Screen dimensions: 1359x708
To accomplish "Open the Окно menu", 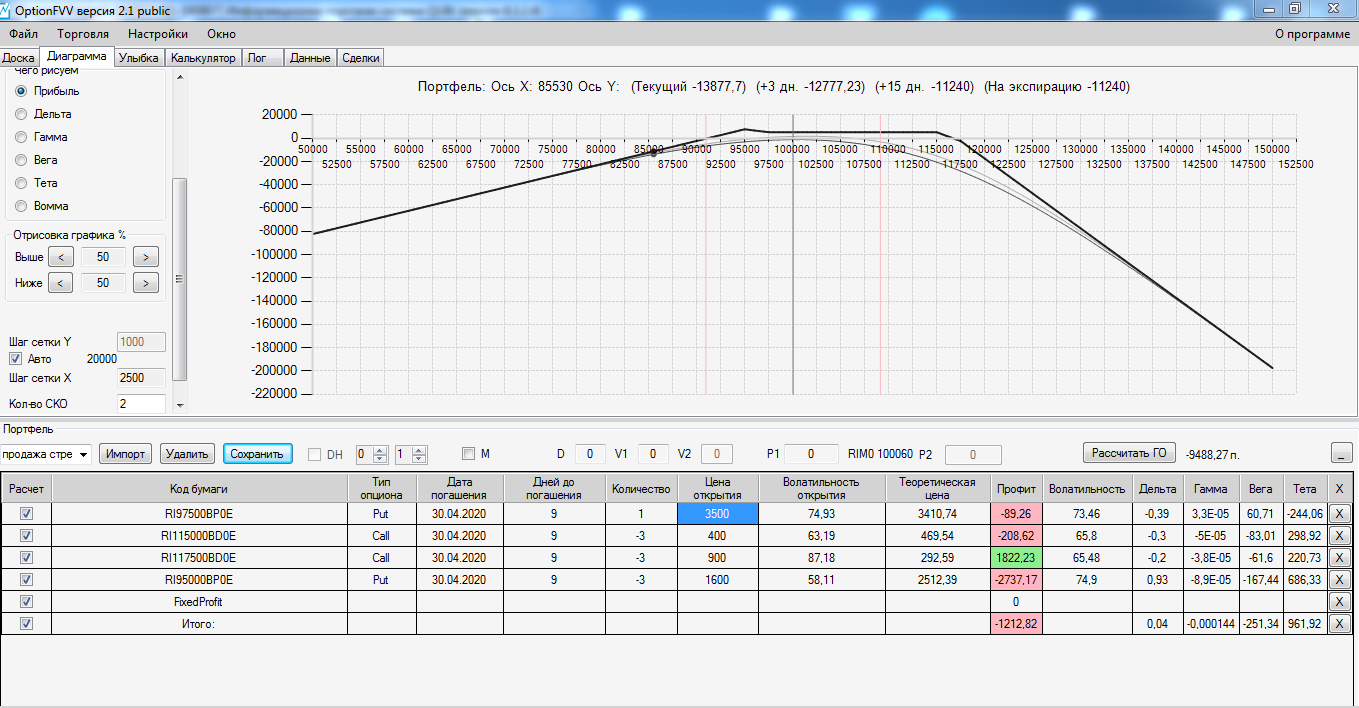I will pos(221,34).
